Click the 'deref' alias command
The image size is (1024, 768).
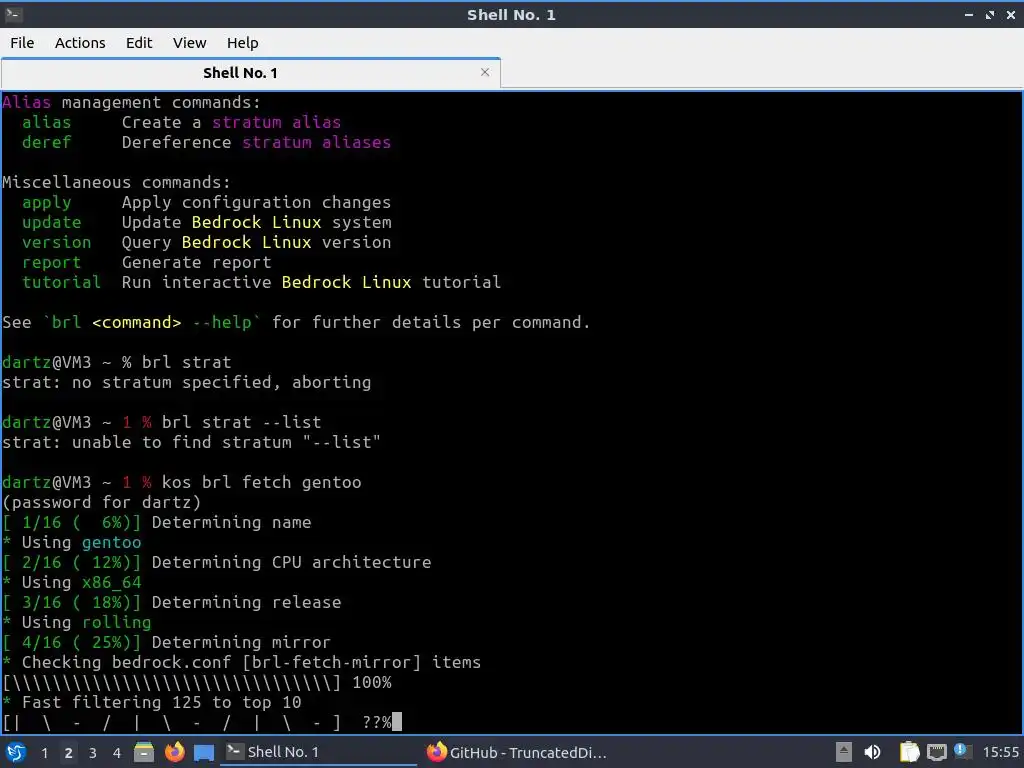[x=46, y=142]
